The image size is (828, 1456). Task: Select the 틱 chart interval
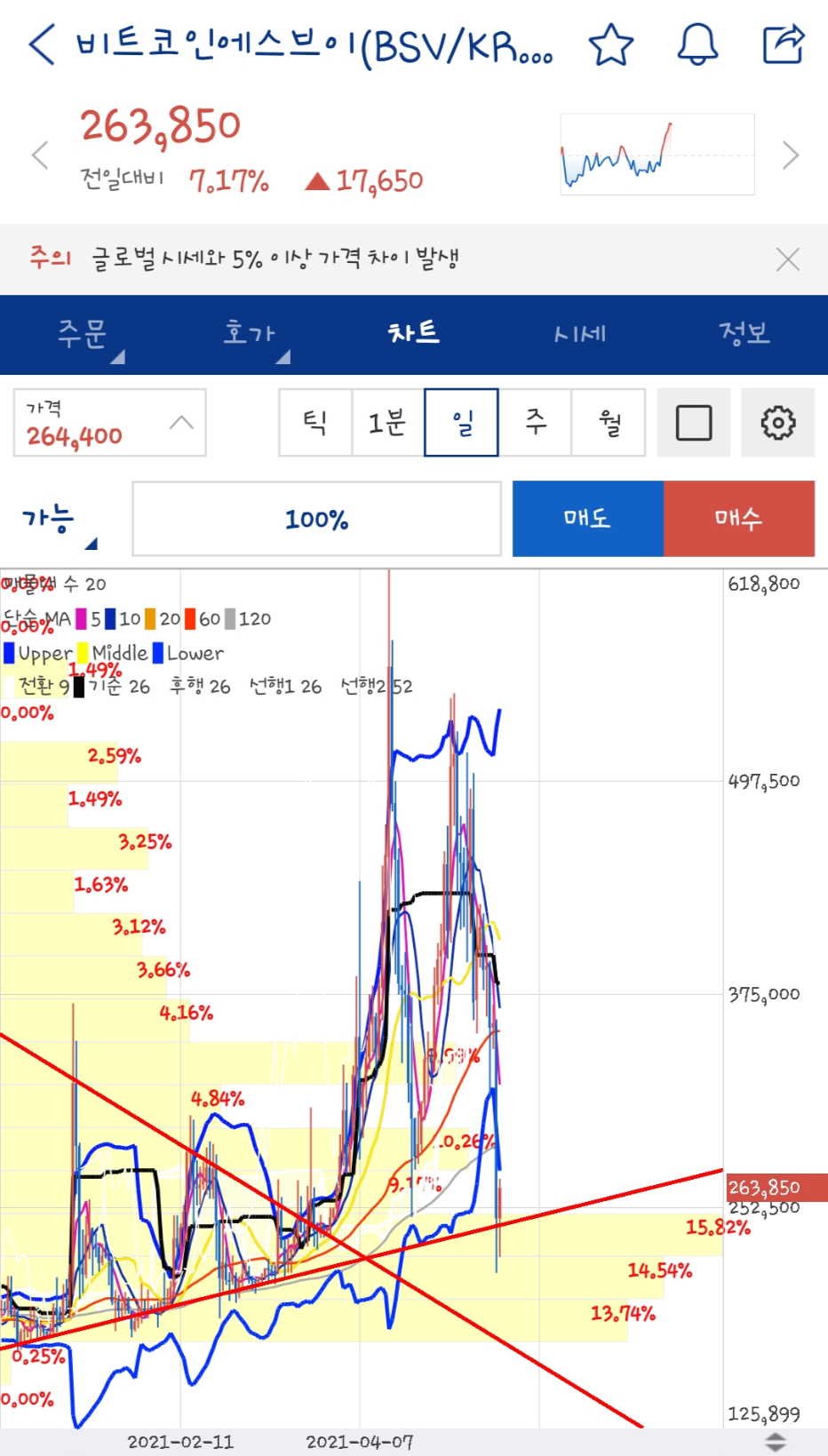[315, 423]
